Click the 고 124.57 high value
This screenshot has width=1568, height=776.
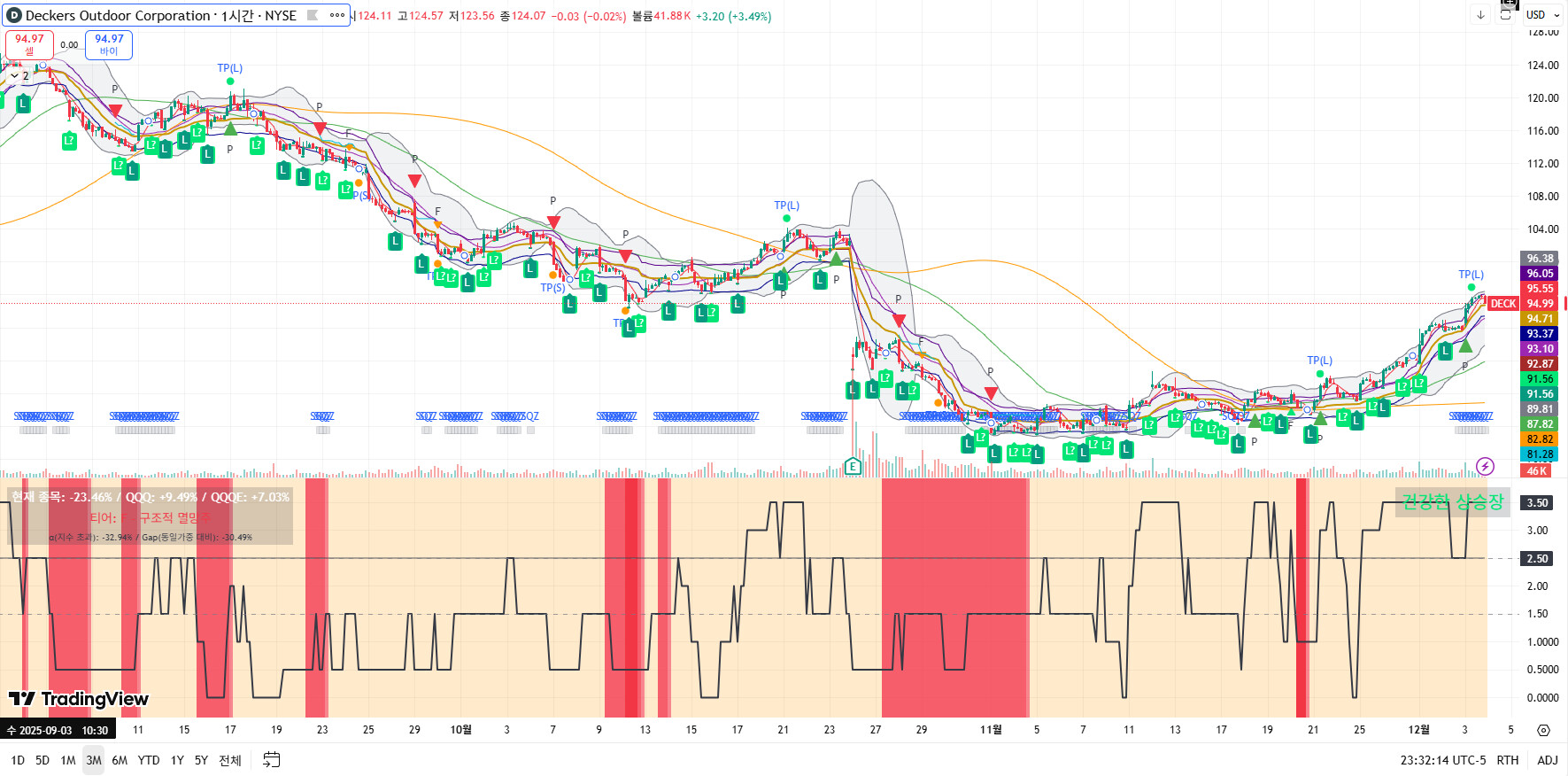point(421,16)
